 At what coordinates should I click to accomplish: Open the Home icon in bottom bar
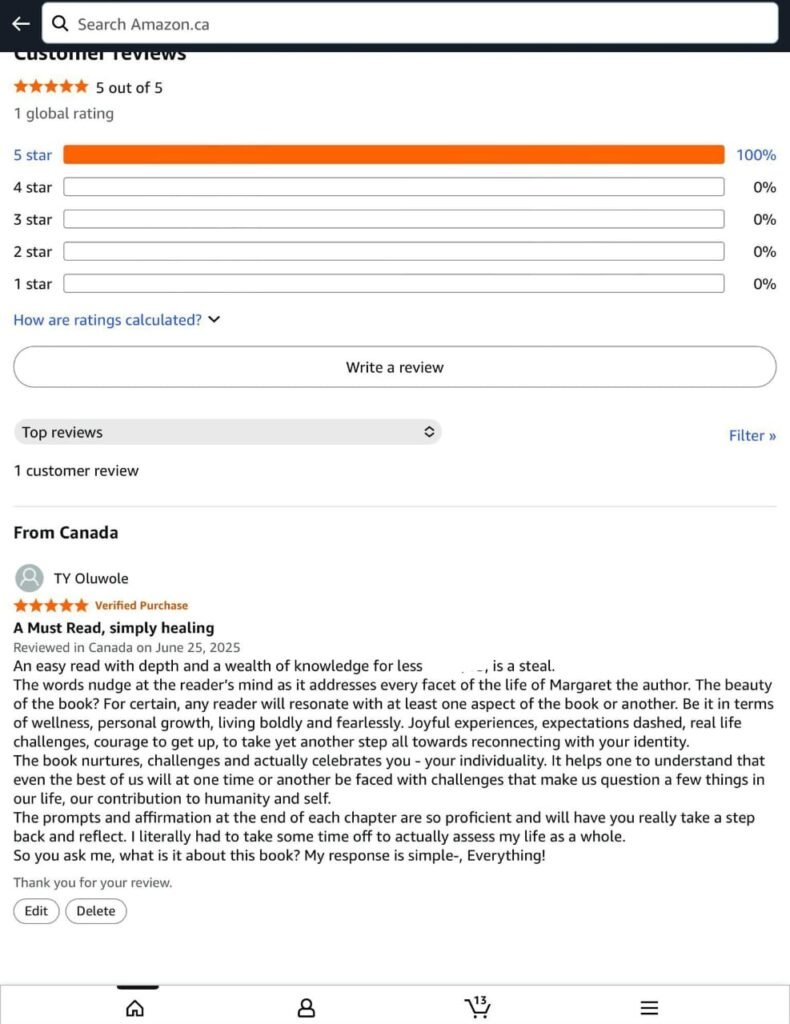pos(134,1007)
